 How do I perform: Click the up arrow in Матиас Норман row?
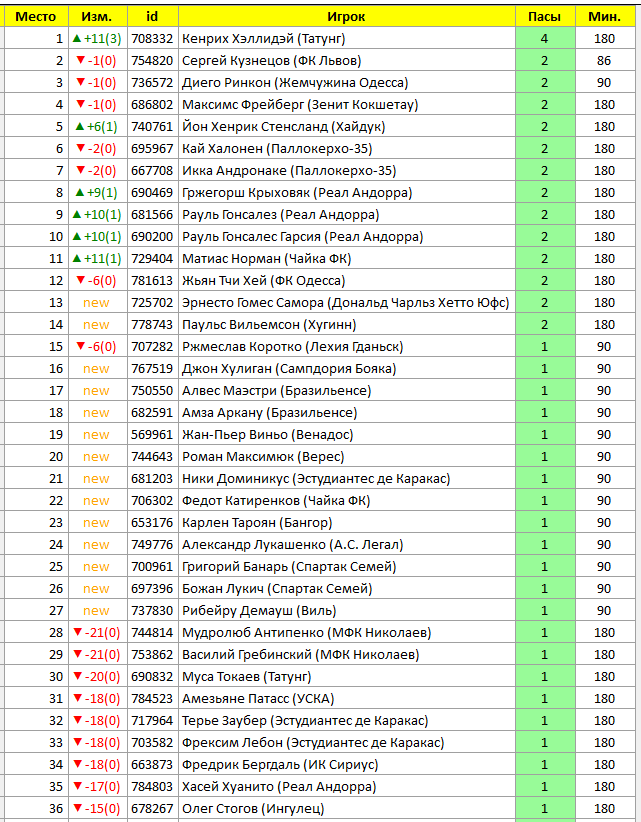click(x=77, y=258)
